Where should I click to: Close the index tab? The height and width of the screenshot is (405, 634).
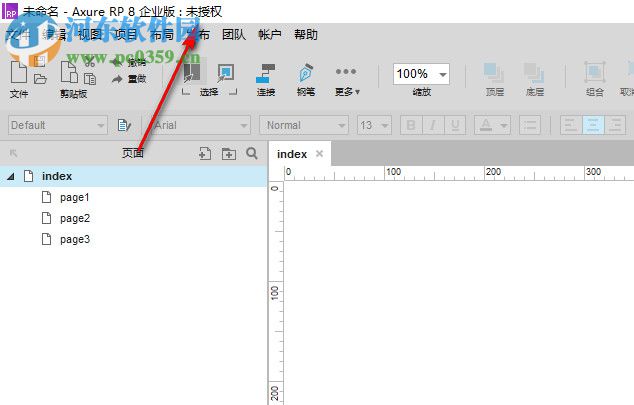click(319, 154)
